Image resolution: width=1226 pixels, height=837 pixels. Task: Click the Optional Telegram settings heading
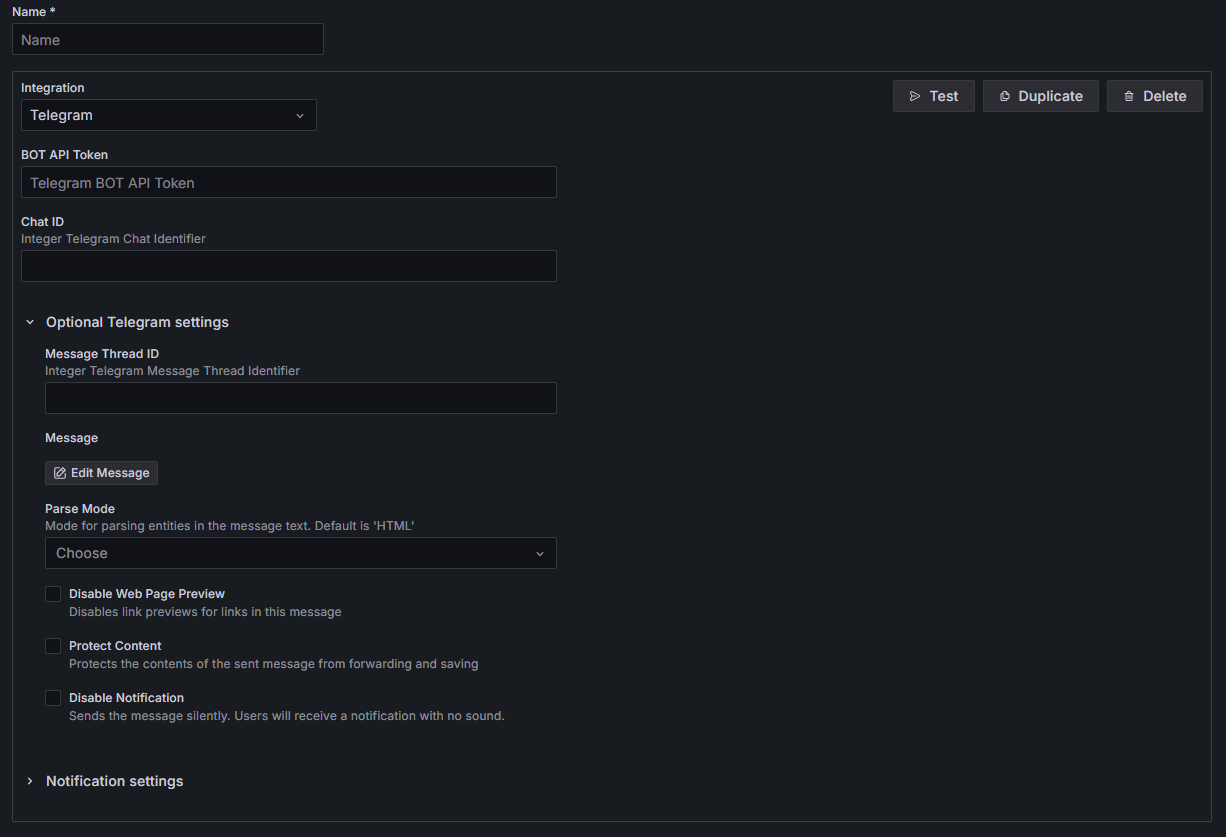[137, 322]
